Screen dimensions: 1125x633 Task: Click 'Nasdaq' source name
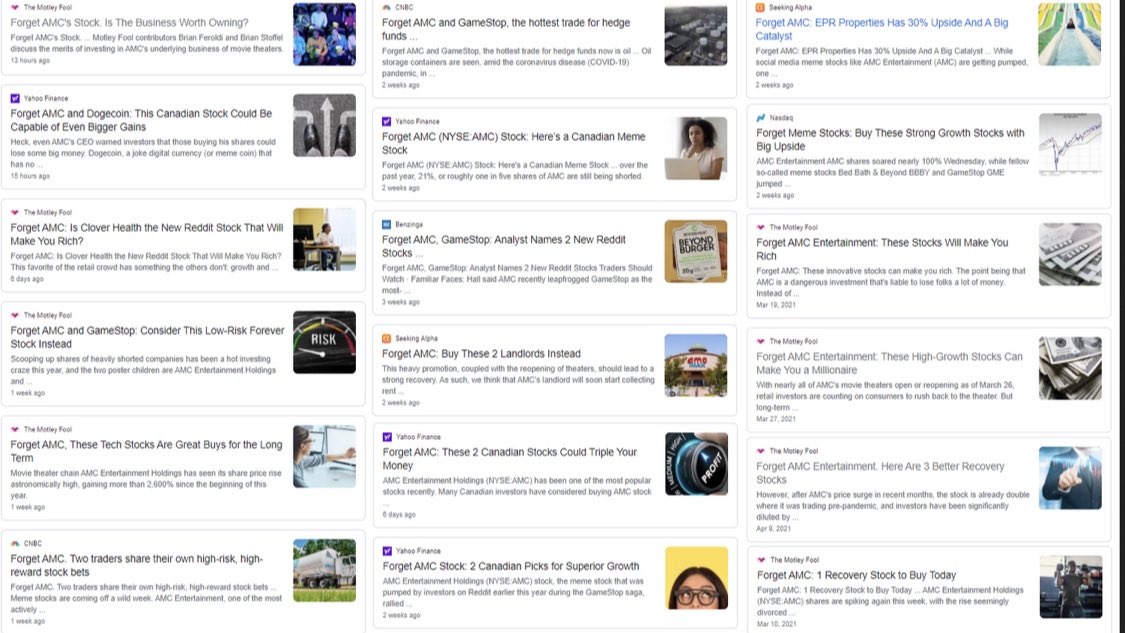(781, 117)
